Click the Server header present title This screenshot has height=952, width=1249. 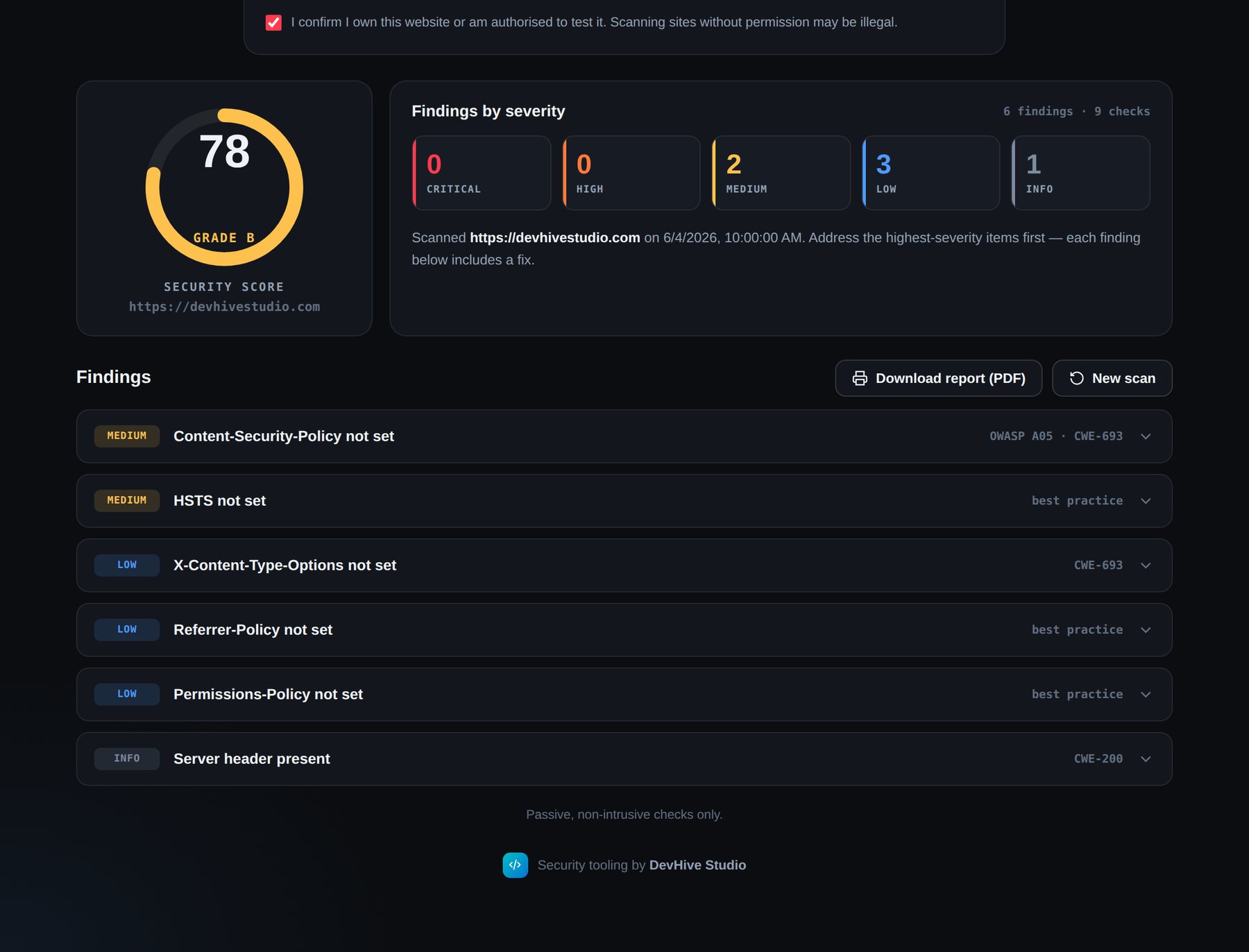click(252, 759)
